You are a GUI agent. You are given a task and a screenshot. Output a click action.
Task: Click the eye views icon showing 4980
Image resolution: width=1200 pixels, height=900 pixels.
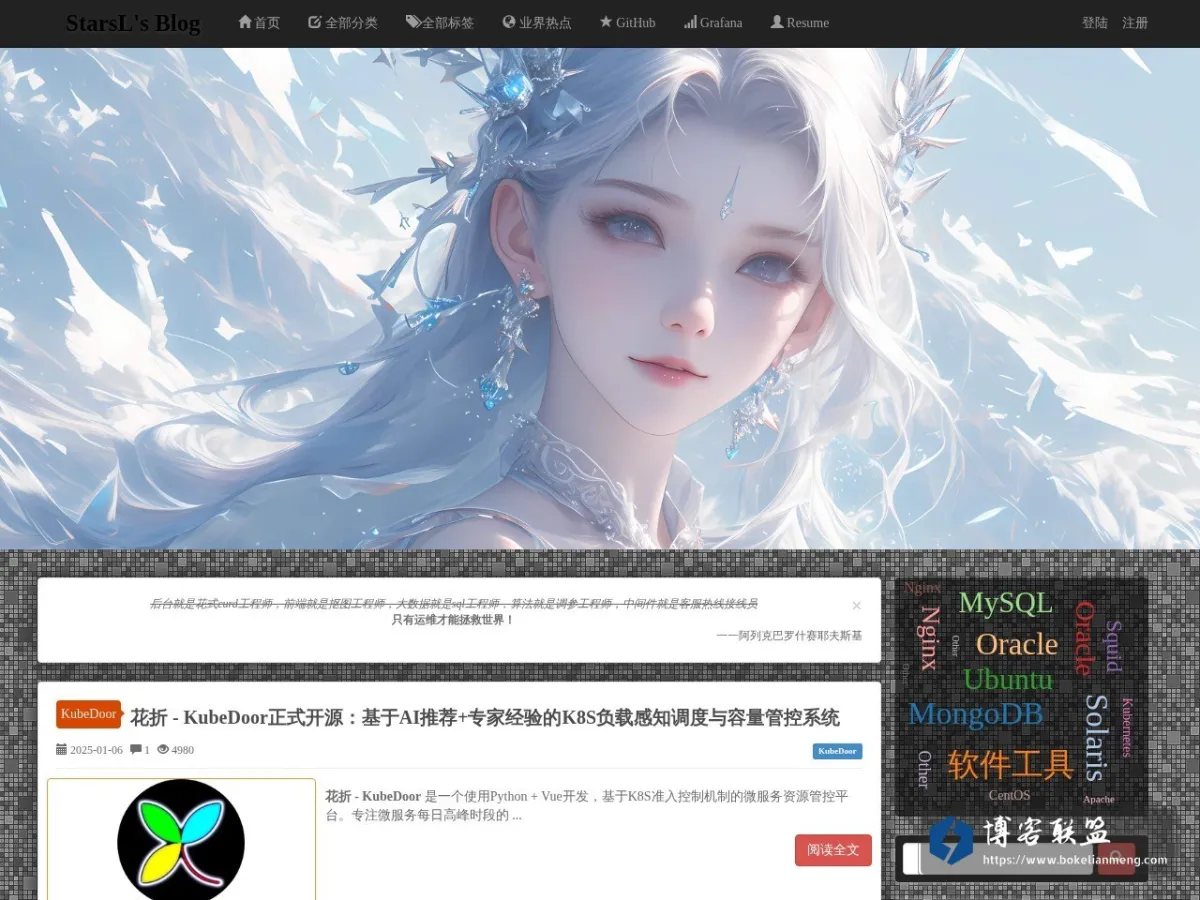163,749
